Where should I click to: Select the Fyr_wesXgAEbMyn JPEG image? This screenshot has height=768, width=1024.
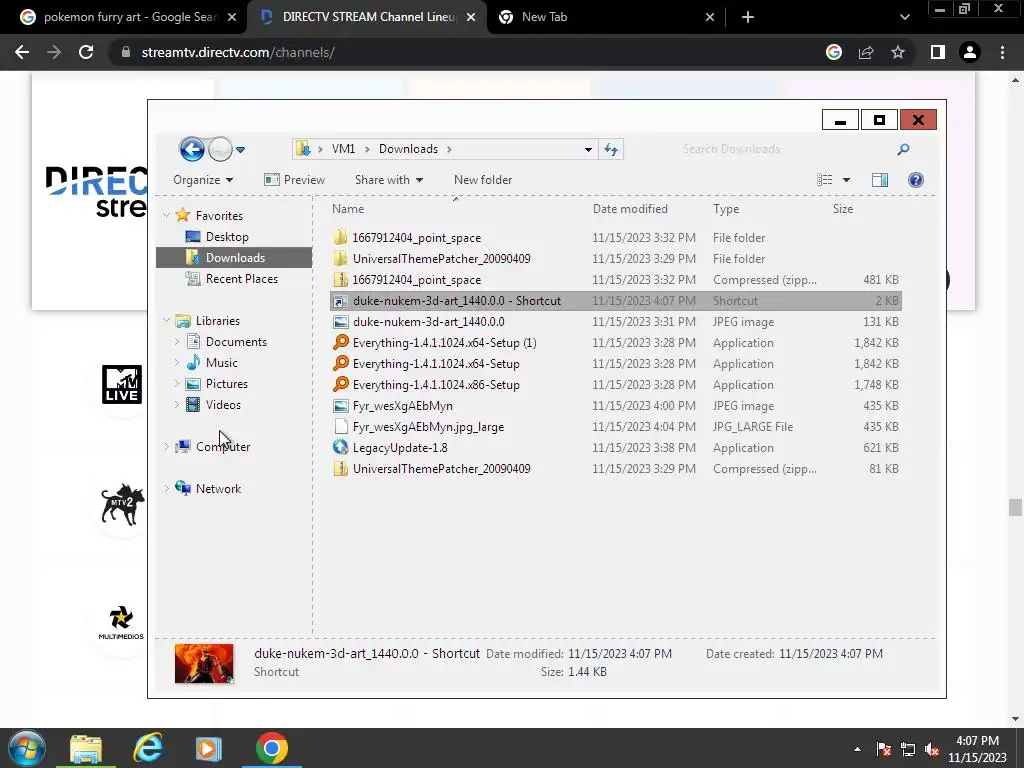click(616, 406)
